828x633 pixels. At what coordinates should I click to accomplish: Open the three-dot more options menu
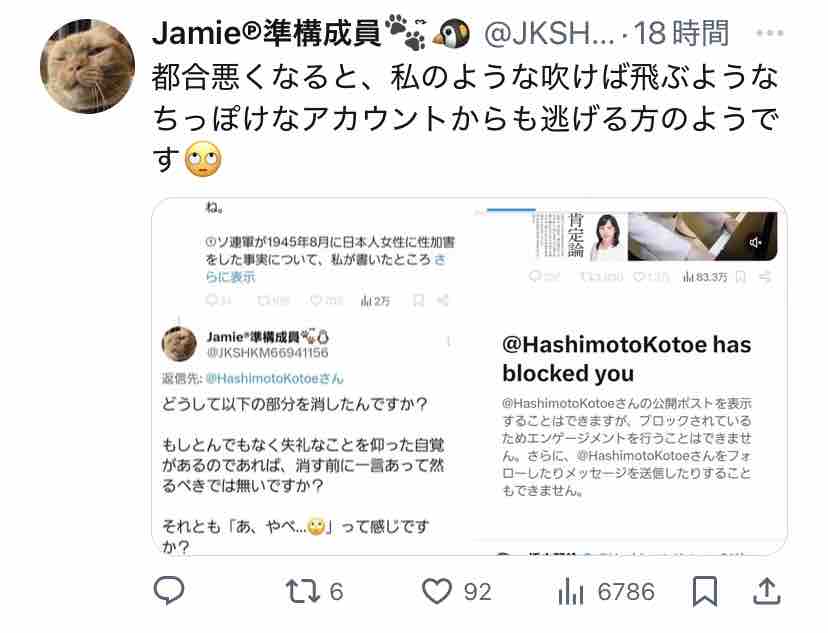769,33
